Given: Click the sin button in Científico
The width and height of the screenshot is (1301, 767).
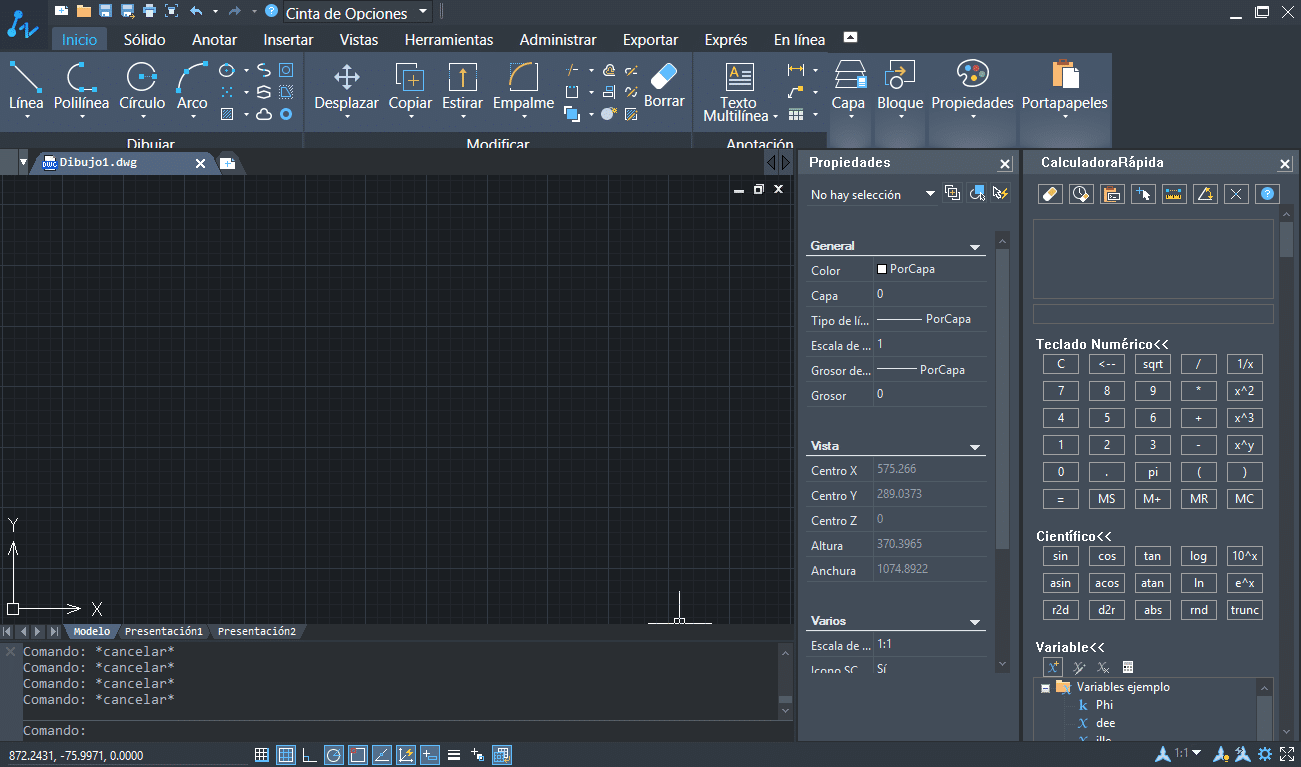Looking at the screenshot, I should [1061, 556].
